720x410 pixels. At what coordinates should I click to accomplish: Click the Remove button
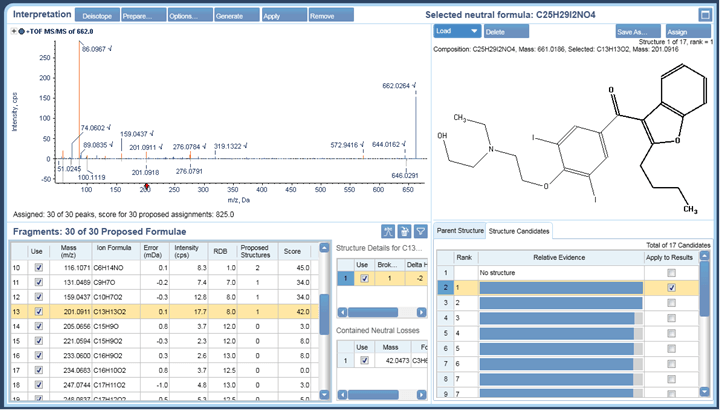(331, 16)
